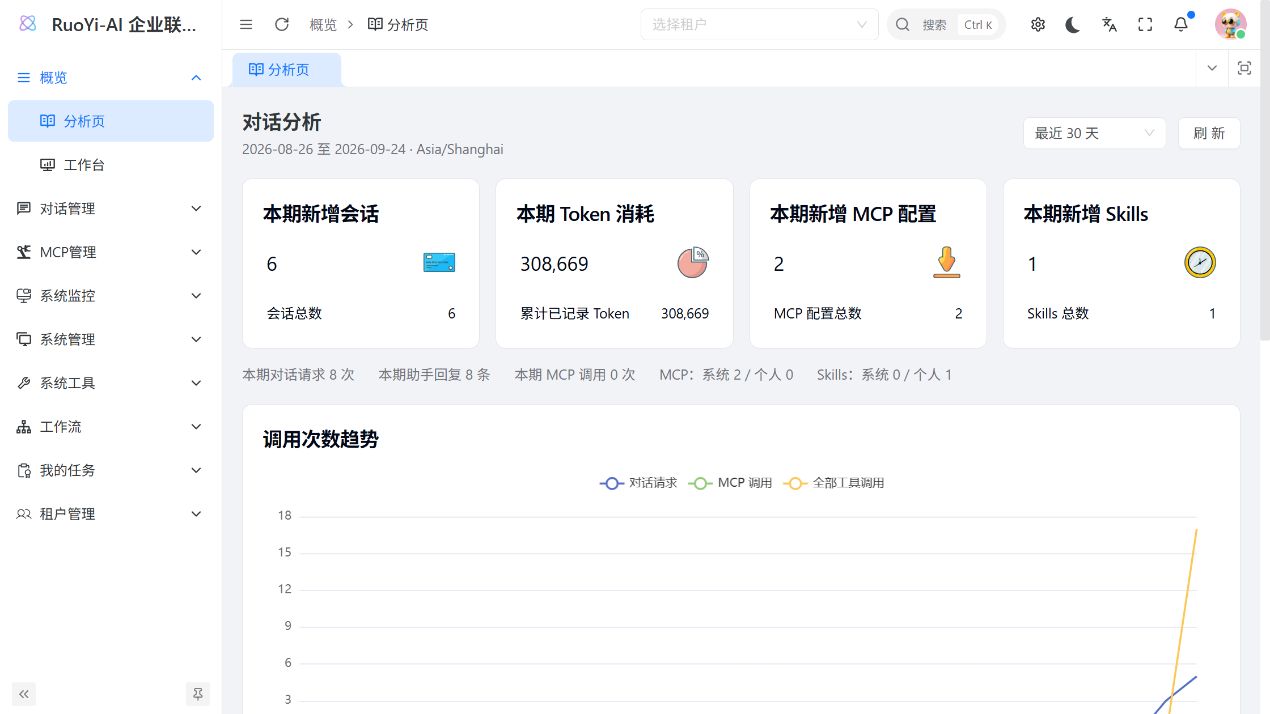Click the 系统工具 wrench icon
Viewport: 1270px width, 714px height.
tap(24, 383)
